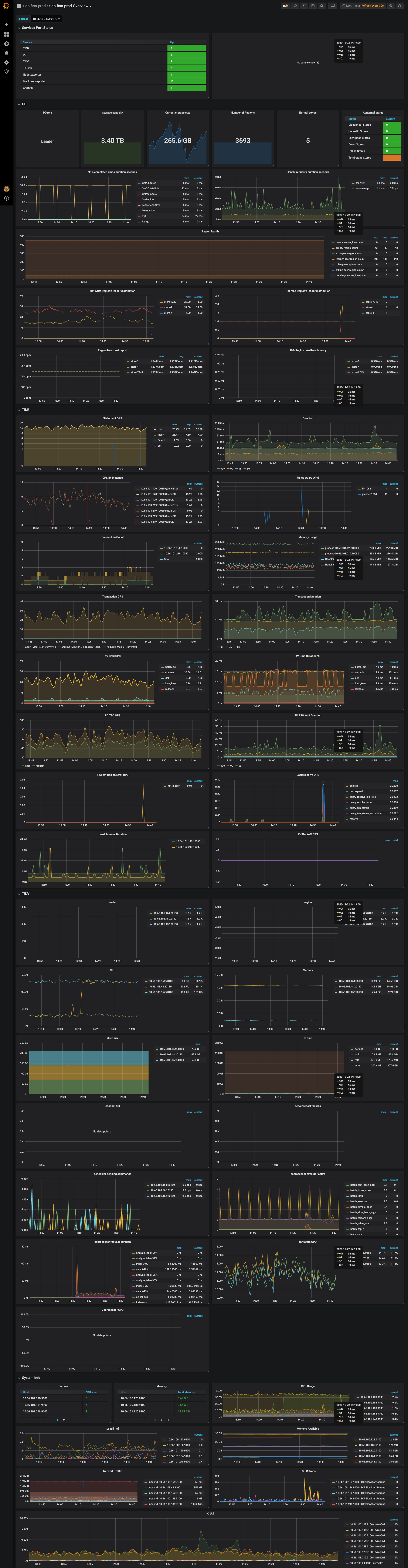408x1568 pixels.
Task: Click the Add panel icon
Action: pos(286,6)
